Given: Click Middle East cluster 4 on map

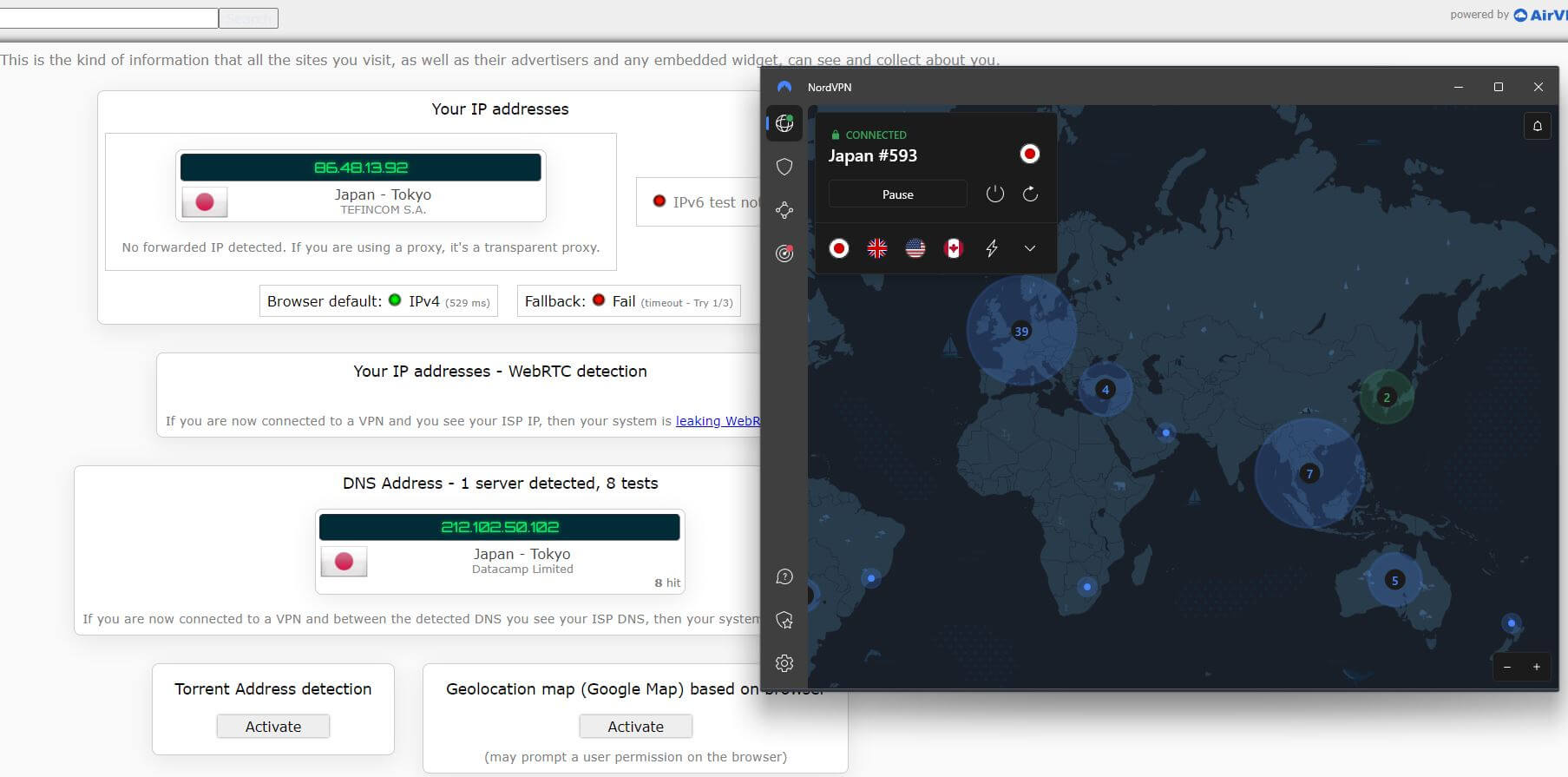Looking at the screenshot, I should (x=1105, y=389).
